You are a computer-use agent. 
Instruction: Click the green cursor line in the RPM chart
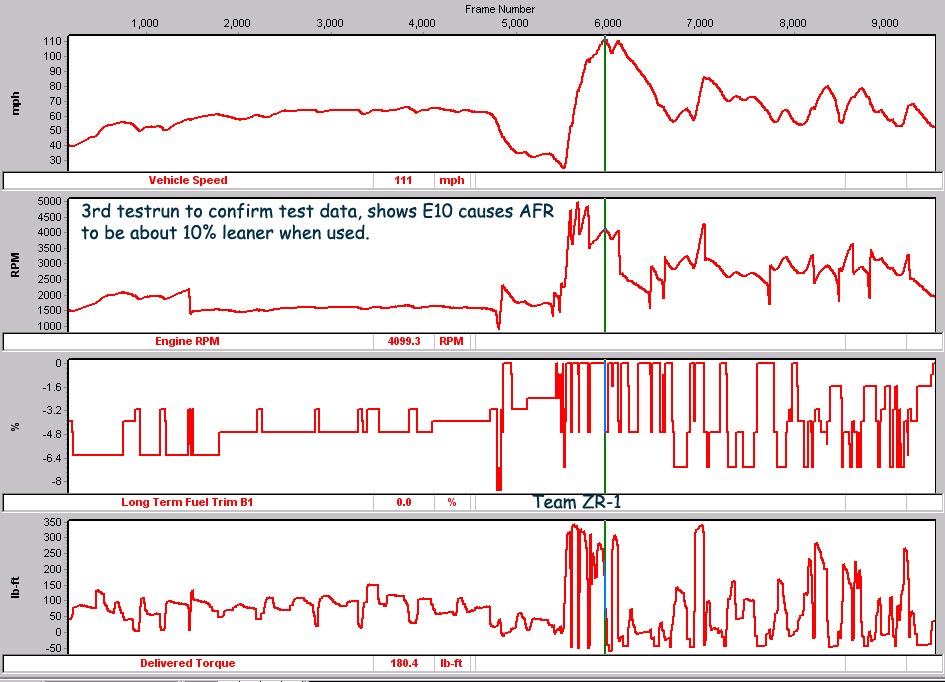click(605, 290)
